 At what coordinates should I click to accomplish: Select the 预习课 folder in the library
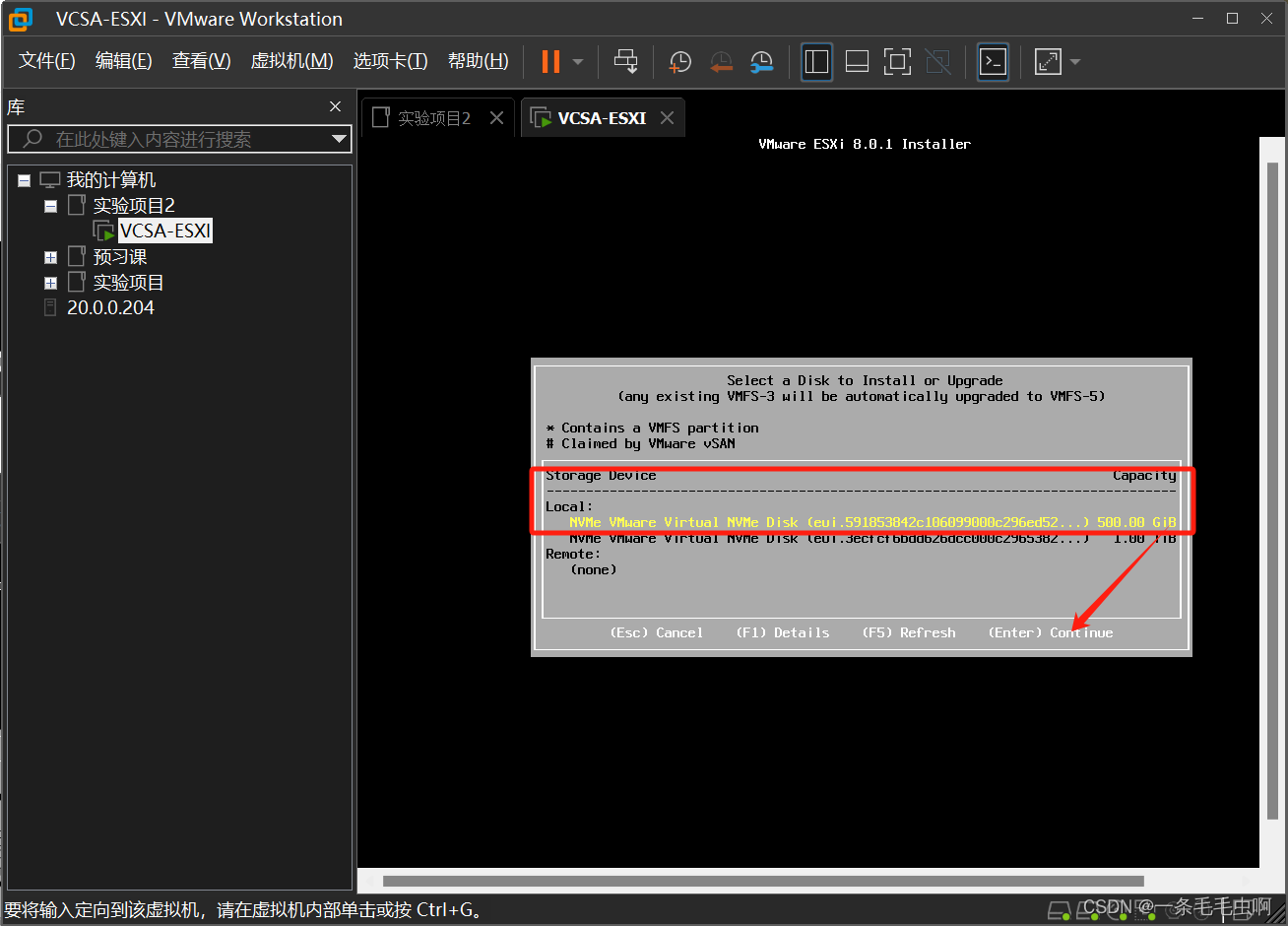pos(119,256)
